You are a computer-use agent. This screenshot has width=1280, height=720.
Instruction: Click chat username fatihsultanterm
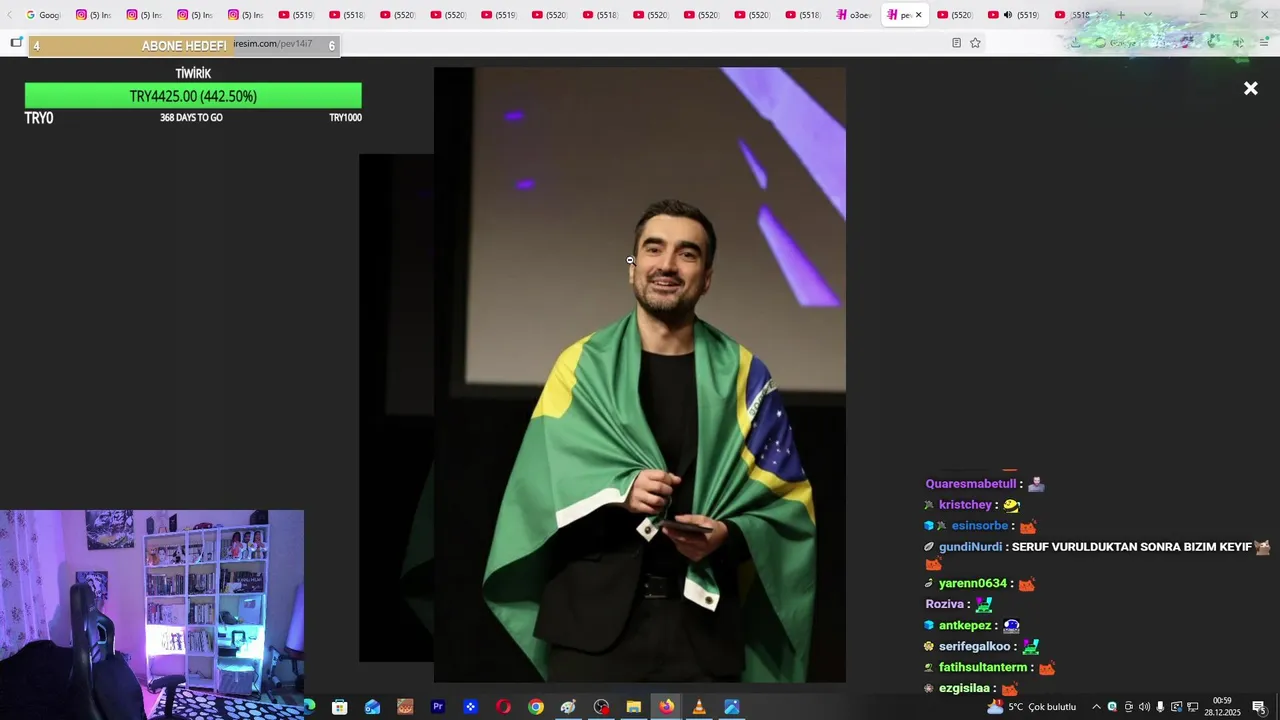coord(983,668)
